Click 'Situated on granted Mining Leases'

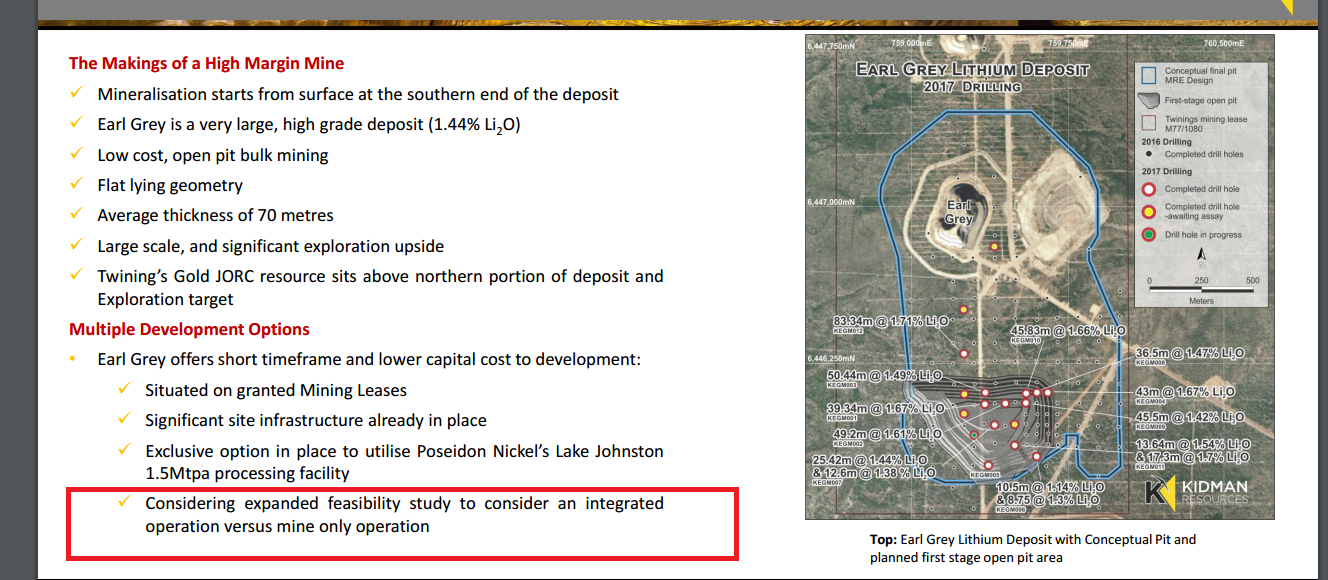pos(276,390)
